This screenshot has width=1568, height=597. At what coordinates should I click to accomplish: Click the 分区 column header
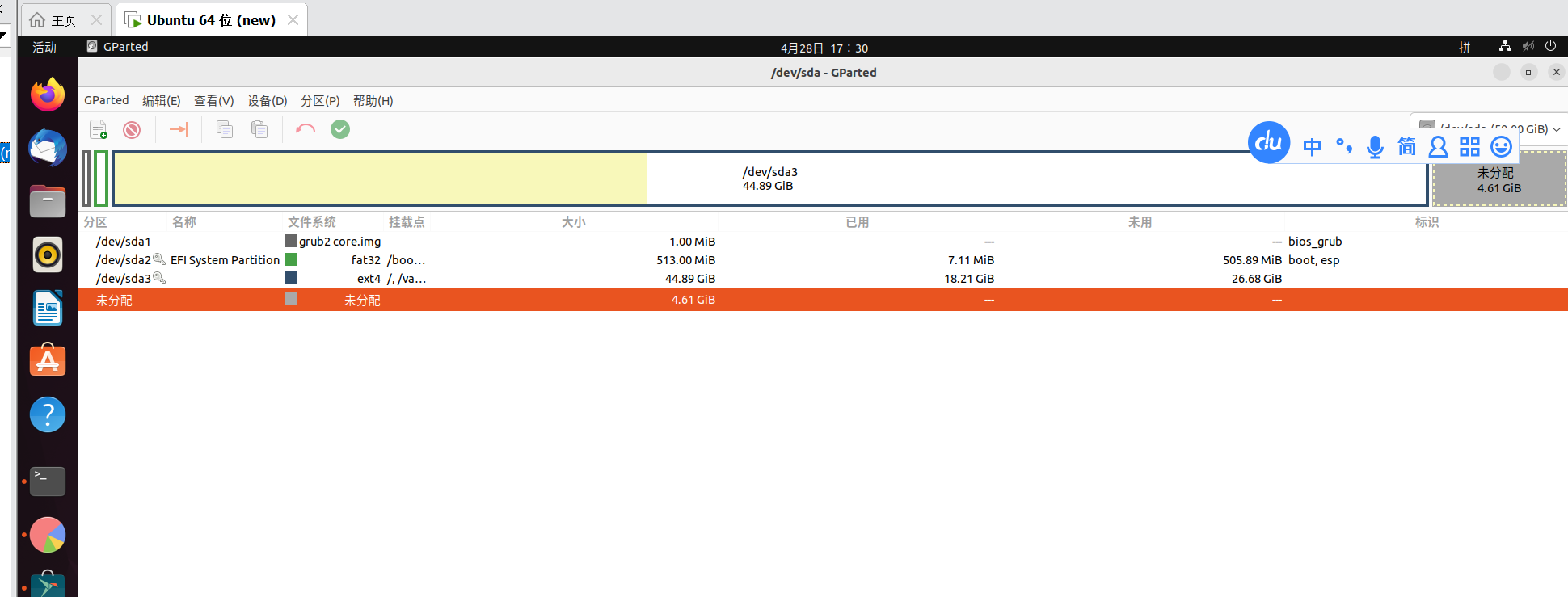tap(95, 221)
